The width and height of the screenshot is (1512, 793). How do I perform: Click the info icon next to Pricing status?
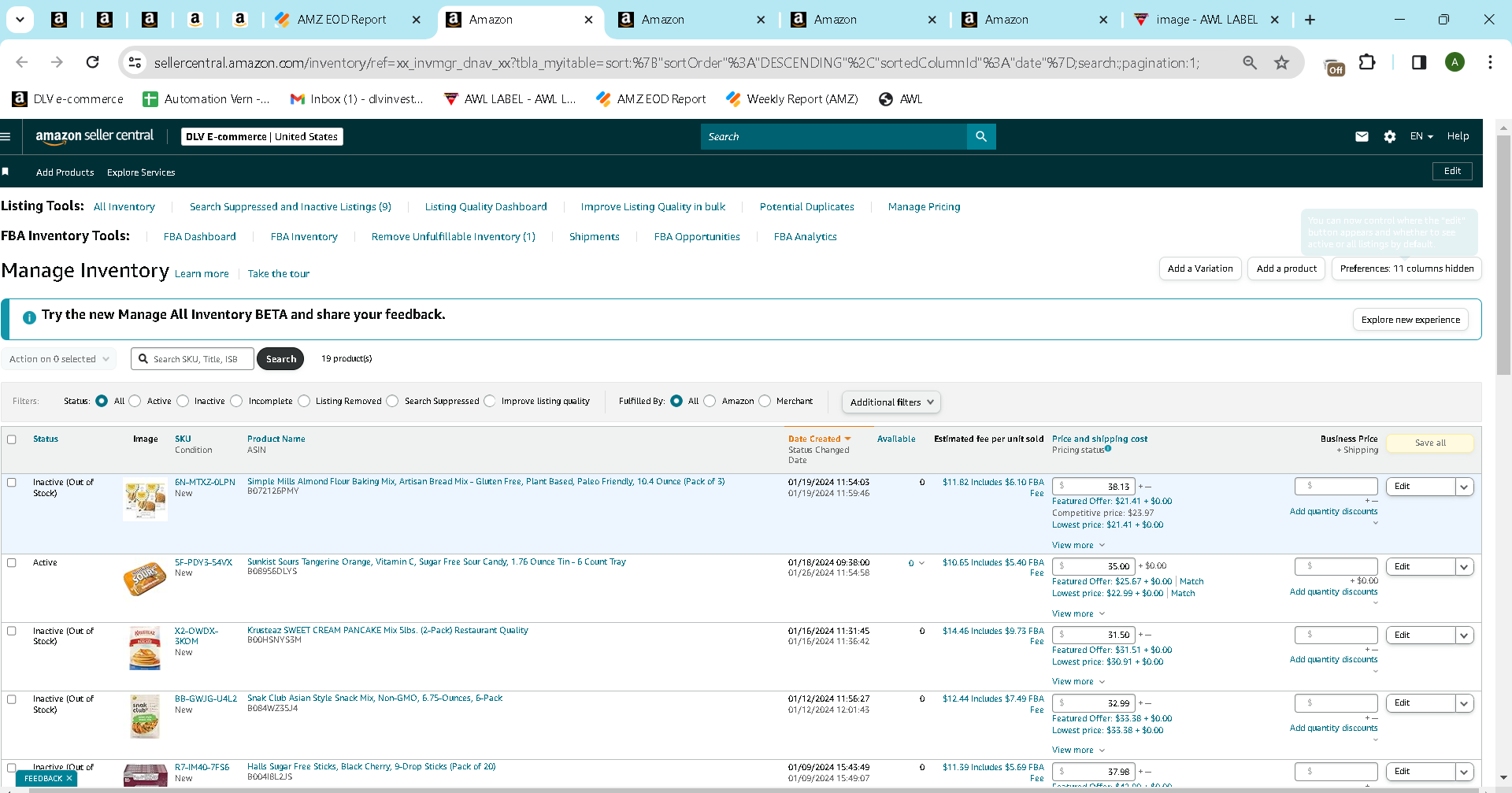point(1108,449)
